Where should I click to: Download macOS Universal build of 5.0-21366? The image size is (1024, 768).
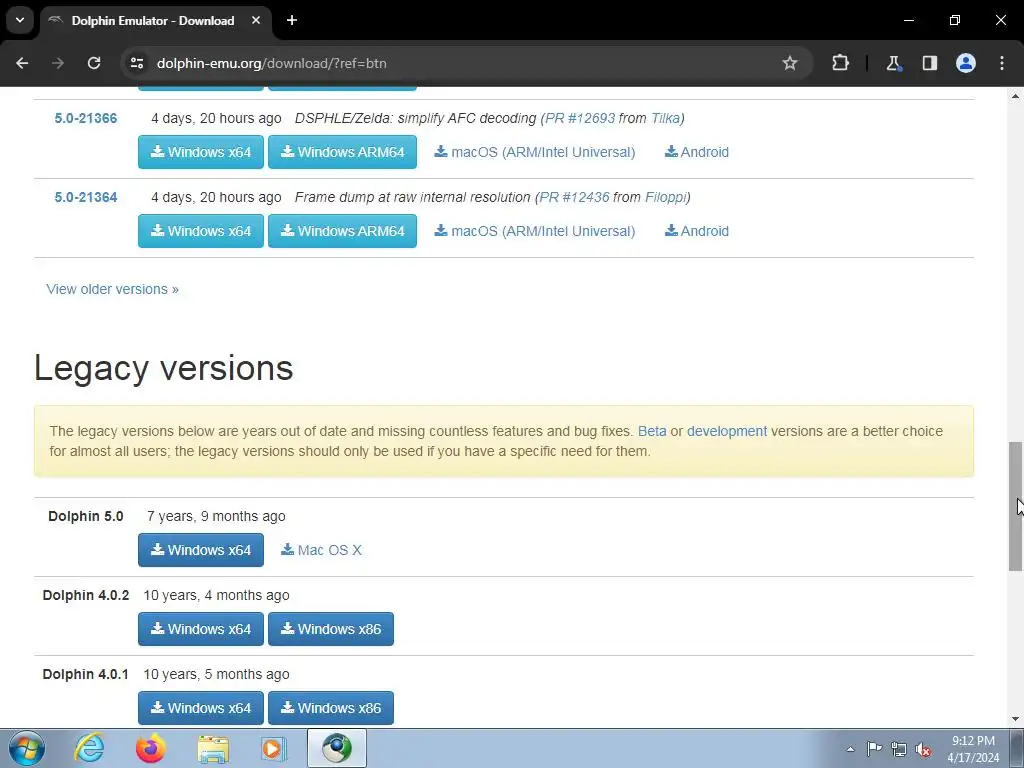tap(535, 152)
